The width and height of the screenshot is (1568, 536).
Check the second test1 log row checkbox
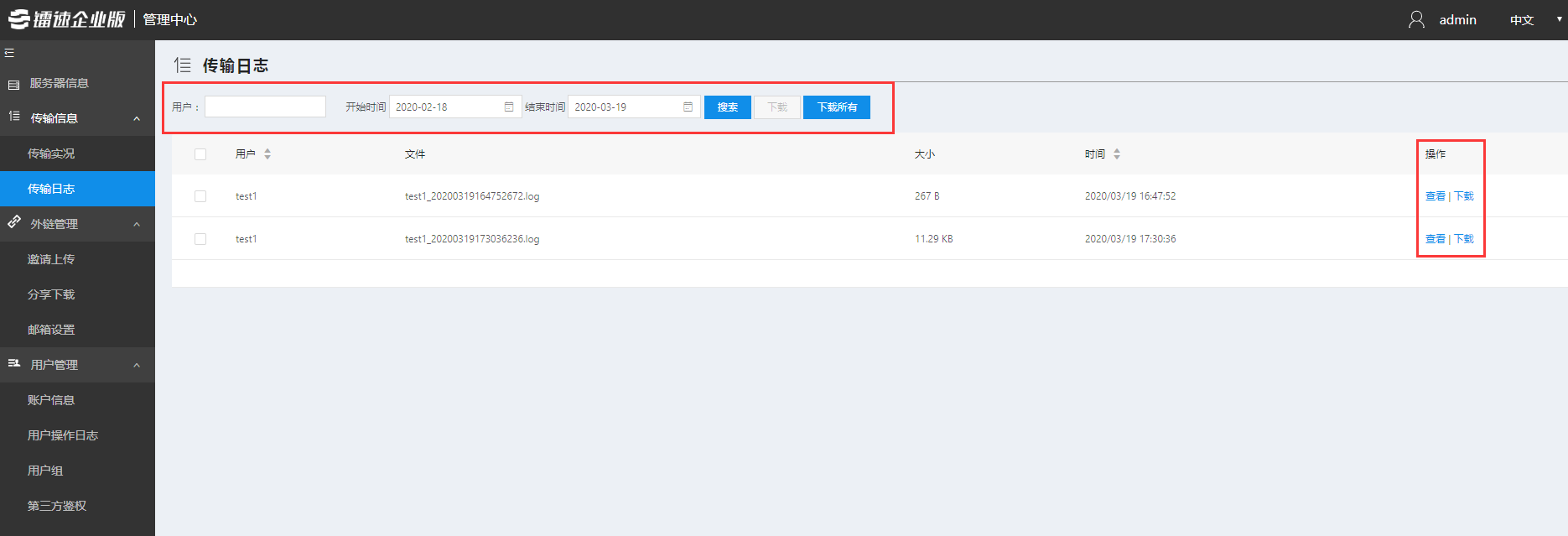coord(200,239)
